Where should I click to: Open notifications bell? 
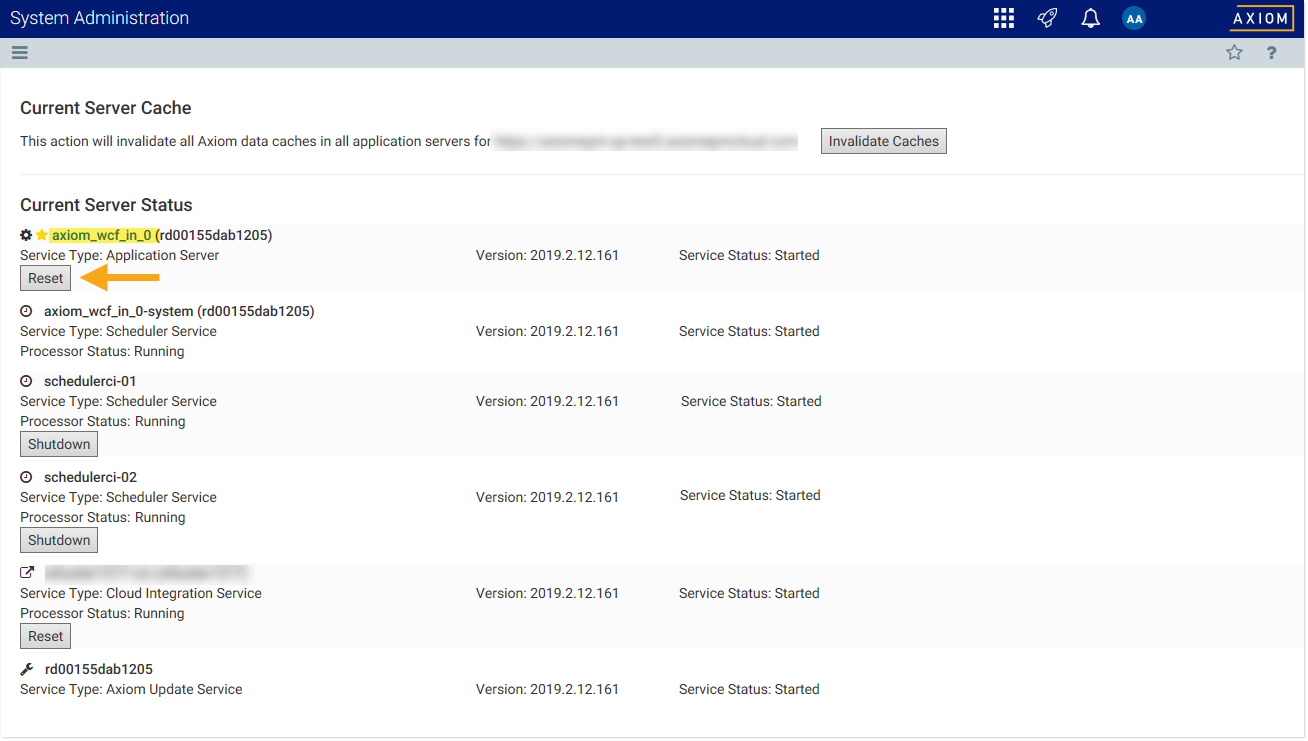[1090, 18]
